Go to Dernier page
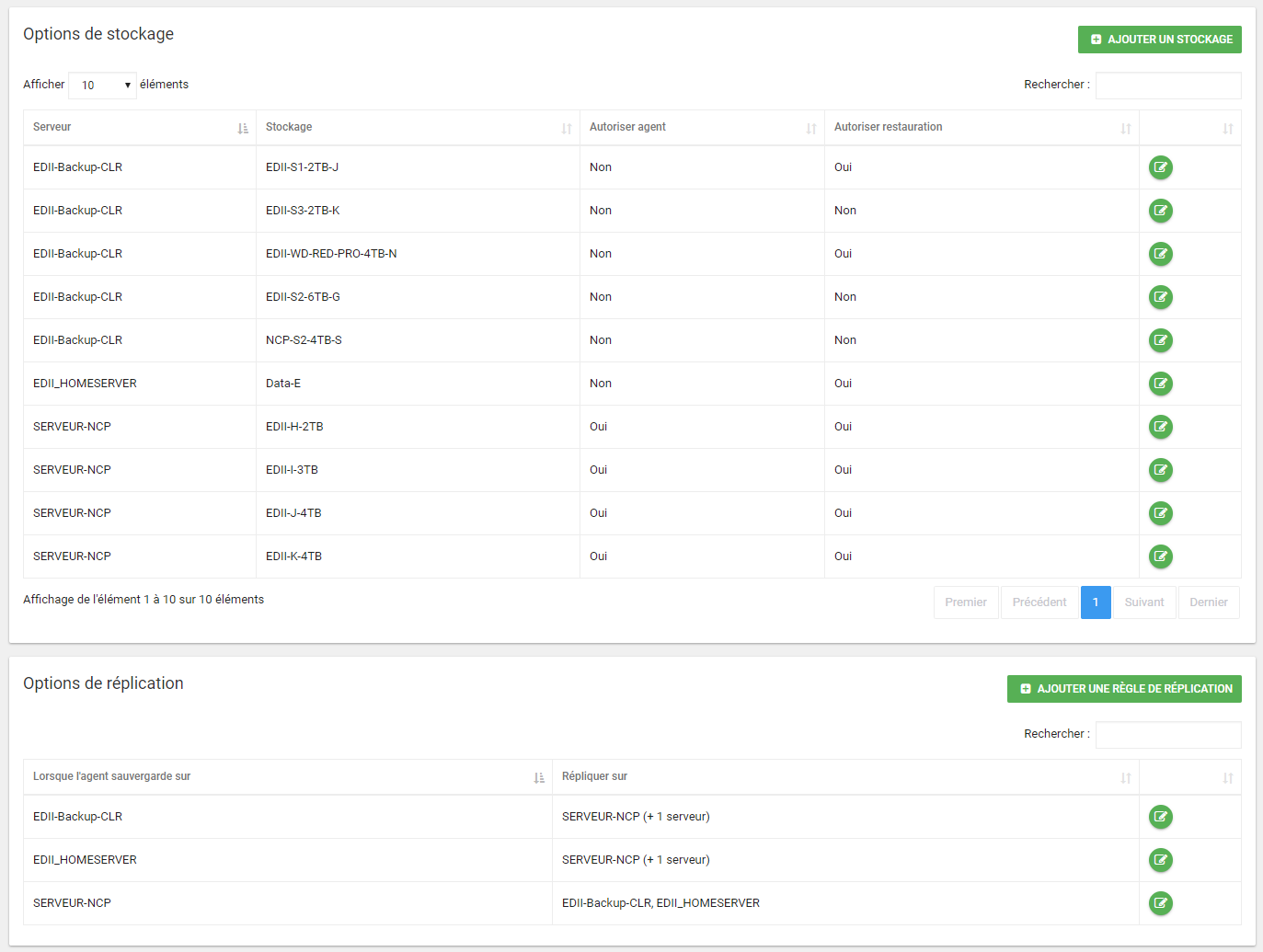 pos(1209,602)
